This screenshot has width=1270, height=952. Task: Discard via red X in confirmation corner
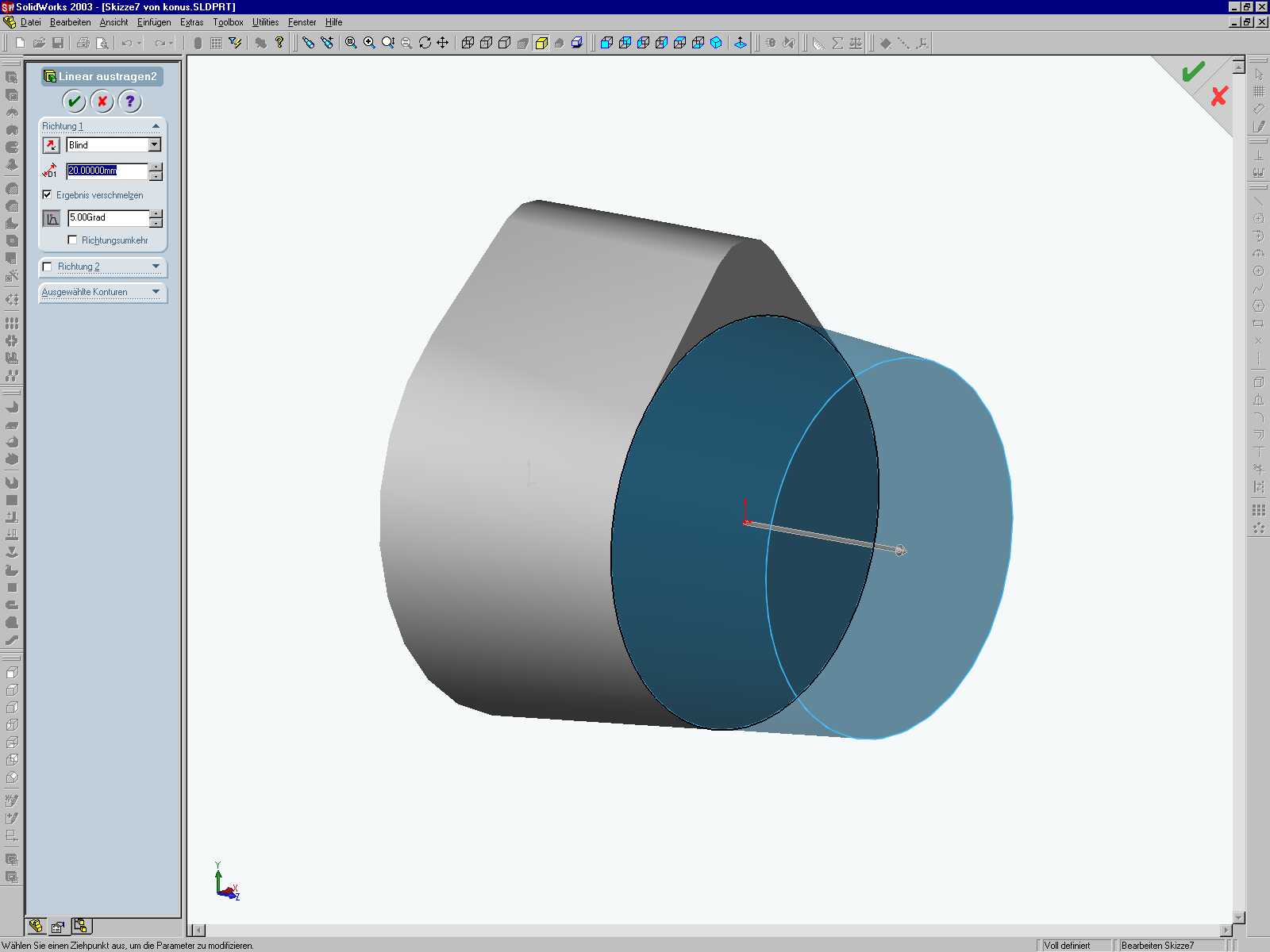tap(1219, 96)
